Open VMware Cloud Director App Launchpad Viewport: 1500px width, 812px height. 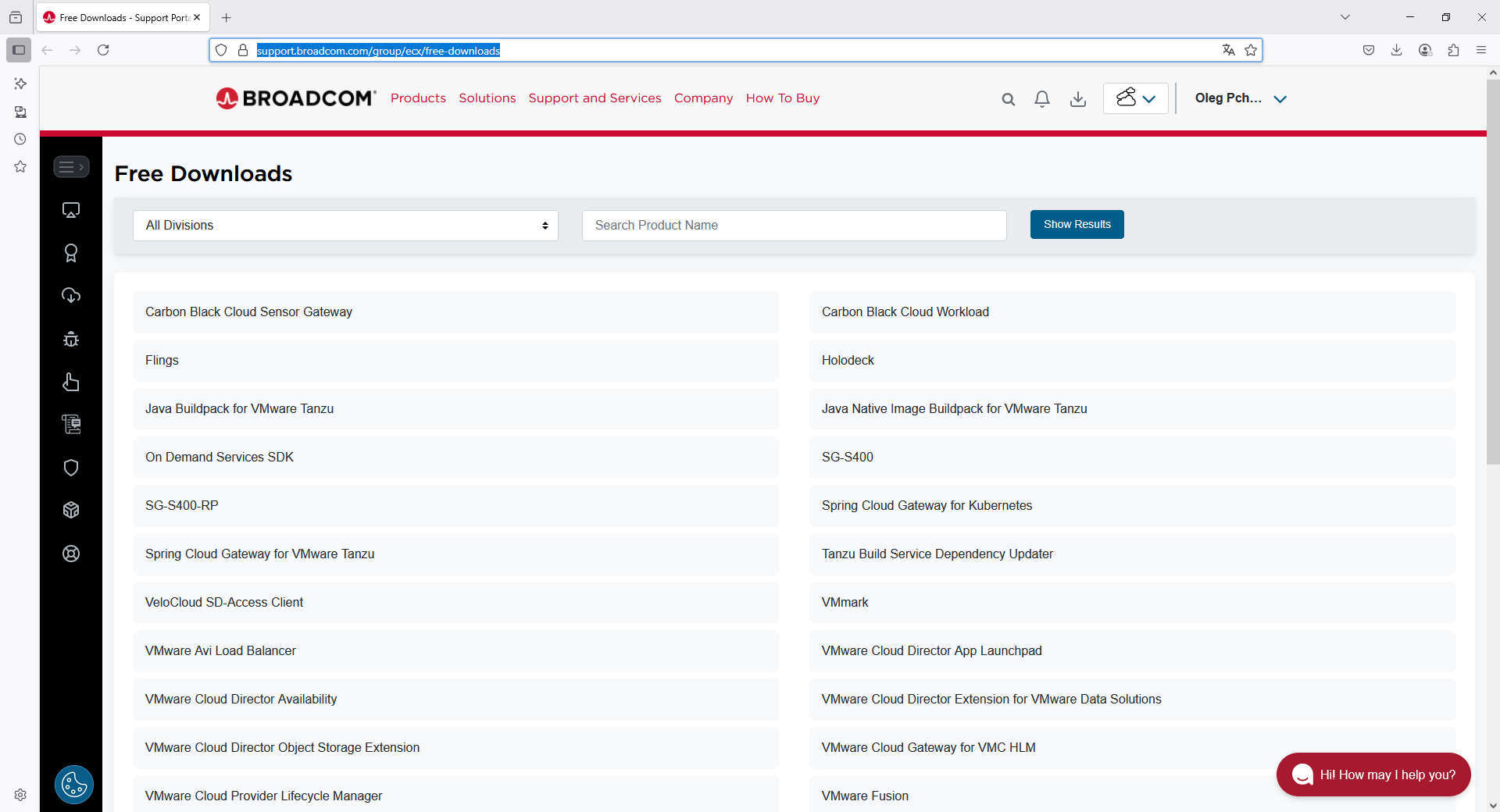(1132, 651)
